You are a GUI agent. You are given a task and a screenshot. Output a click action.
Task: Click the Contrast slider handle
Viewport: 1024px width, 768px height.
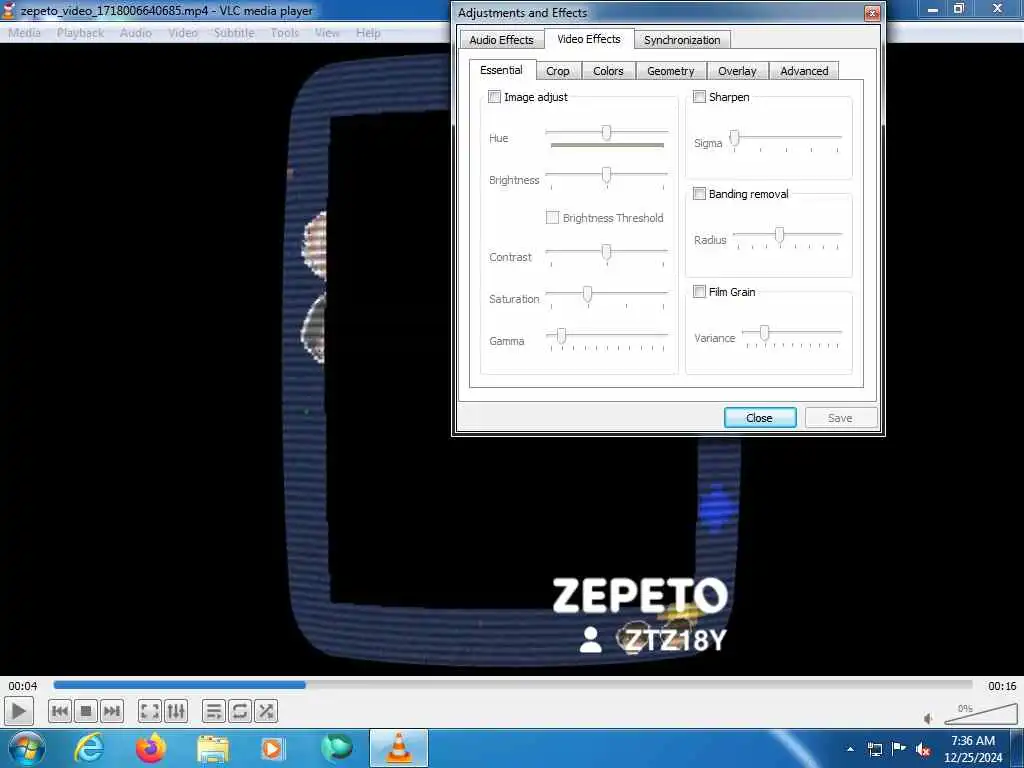[607, 251]
